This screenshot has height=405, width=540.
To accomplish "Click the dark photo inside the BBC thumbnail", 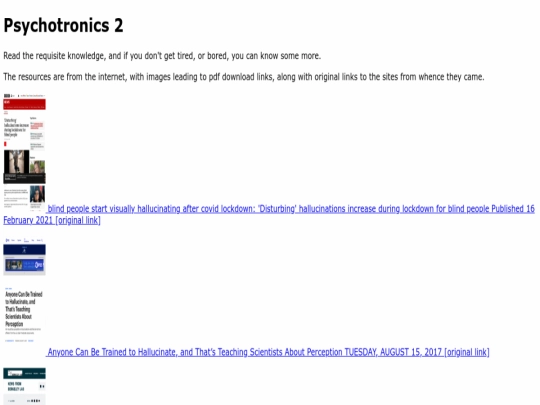I will 16,162.
